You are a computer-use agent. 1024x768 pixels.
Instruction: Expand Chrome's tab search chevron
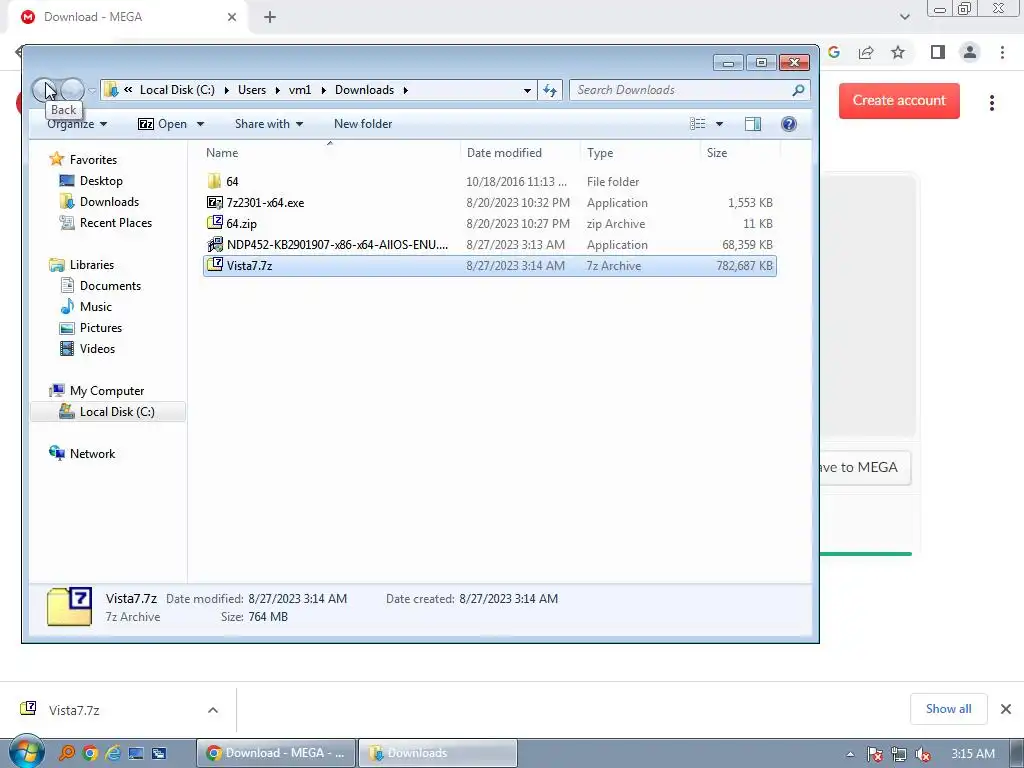[x=904, y=17]
